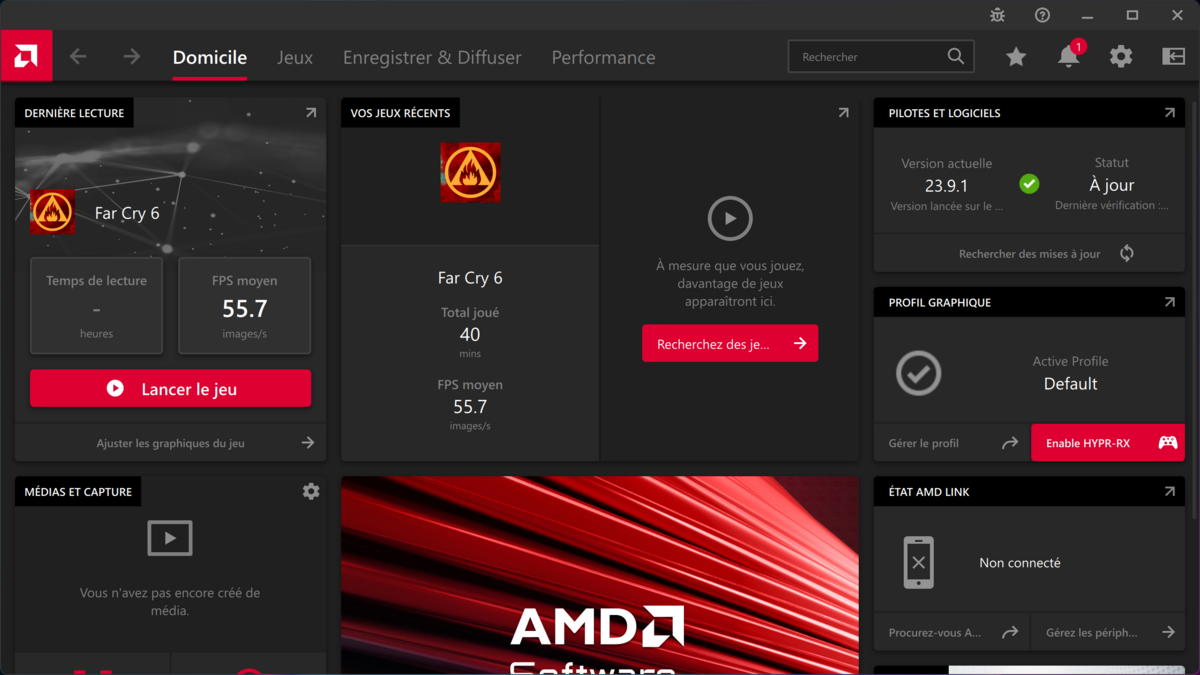Go forward with the right arrow
The width and height of the screenshot is (1200, 675).
click(132, 57)
